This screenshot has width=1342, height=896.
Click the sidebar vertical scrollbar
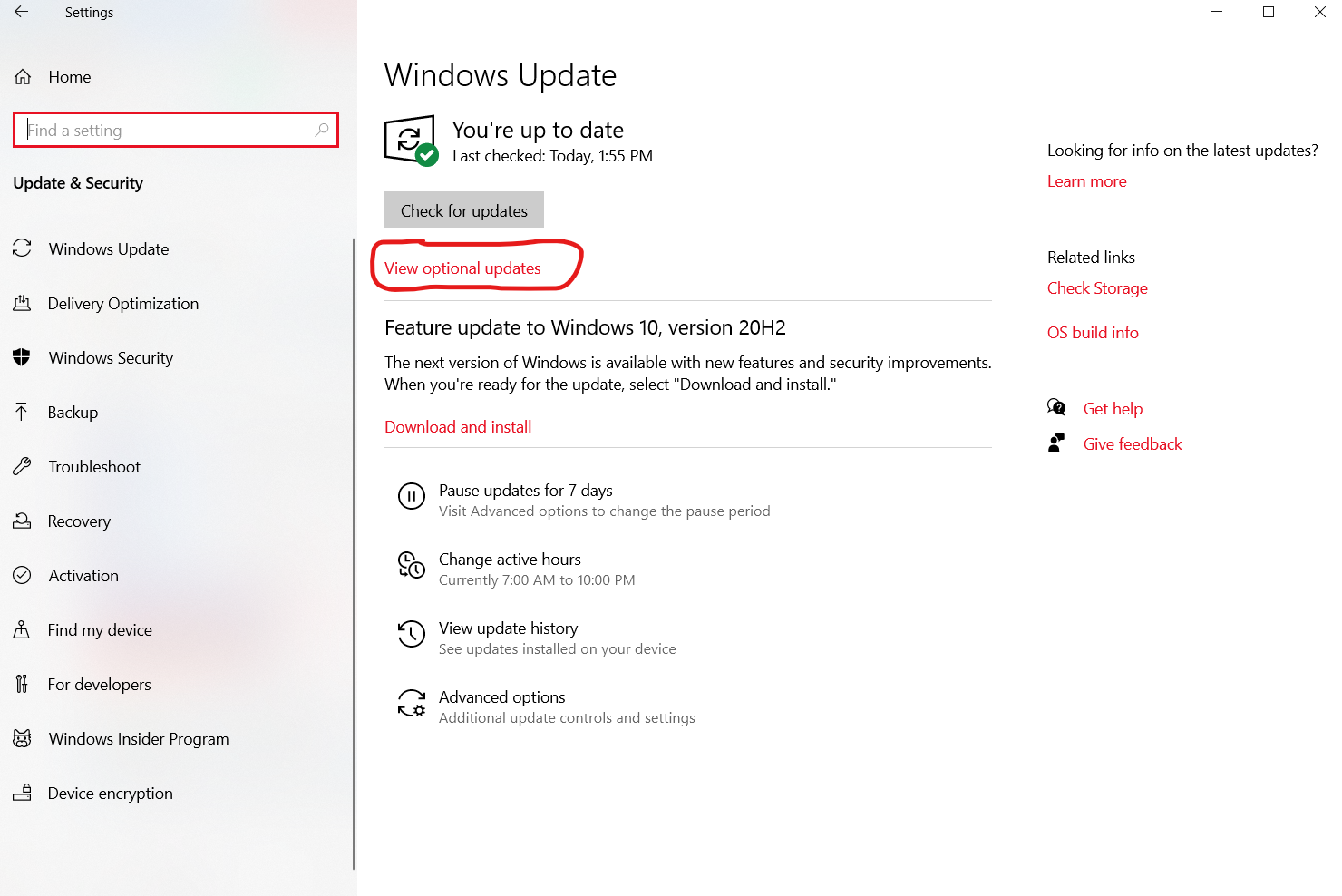[x=354, y=553]
